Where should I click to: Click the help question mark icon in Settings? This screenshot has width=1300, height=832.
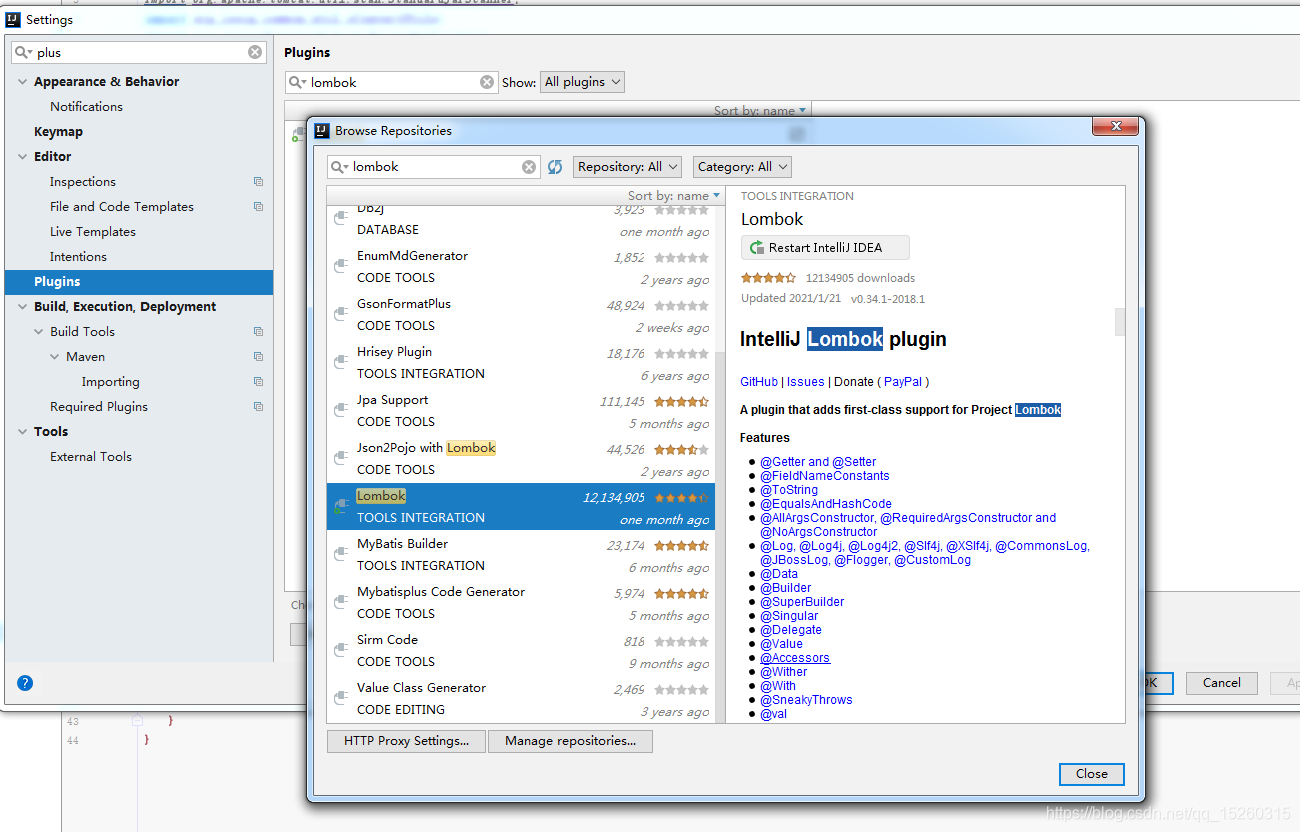pyautogui.click(x=25, y=683)
